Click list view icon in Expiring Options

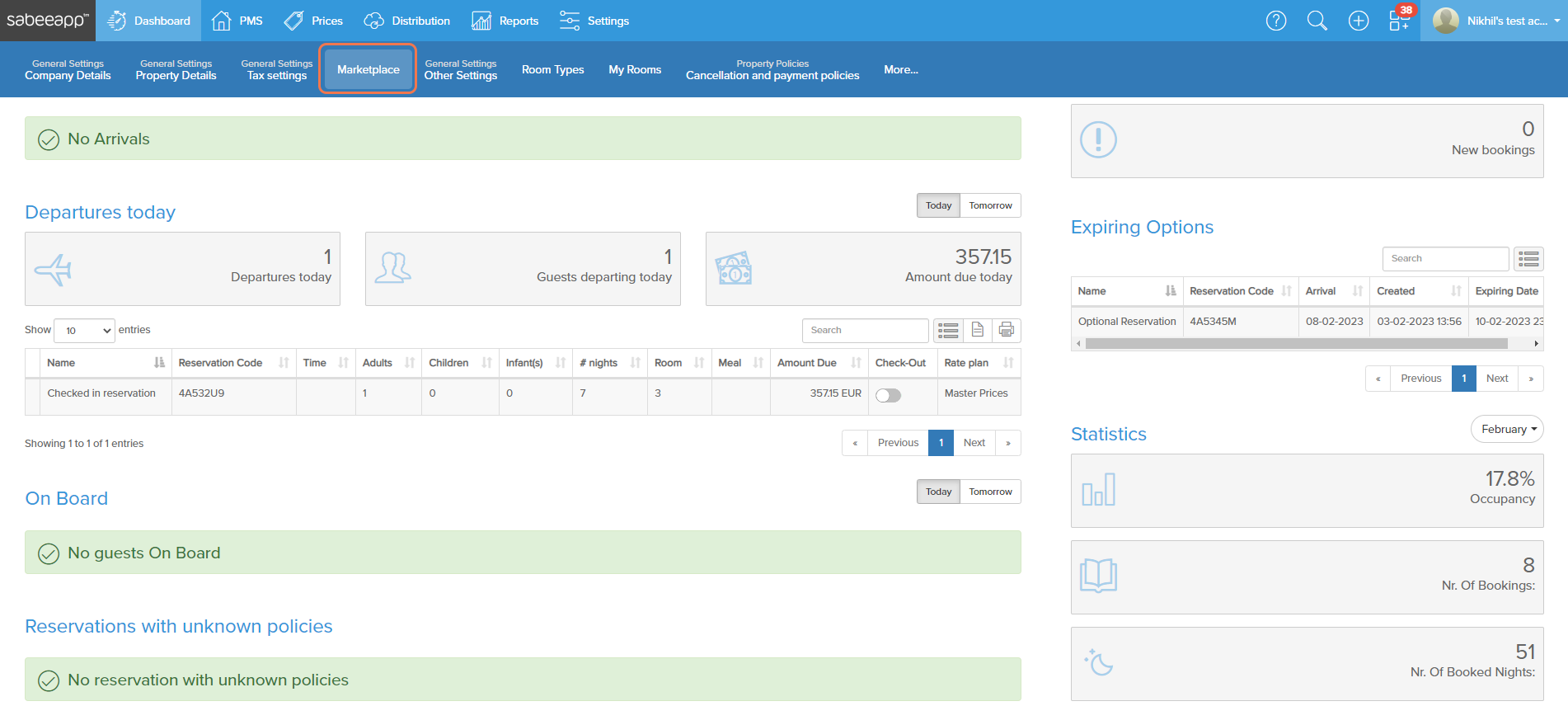(1529, 259)
